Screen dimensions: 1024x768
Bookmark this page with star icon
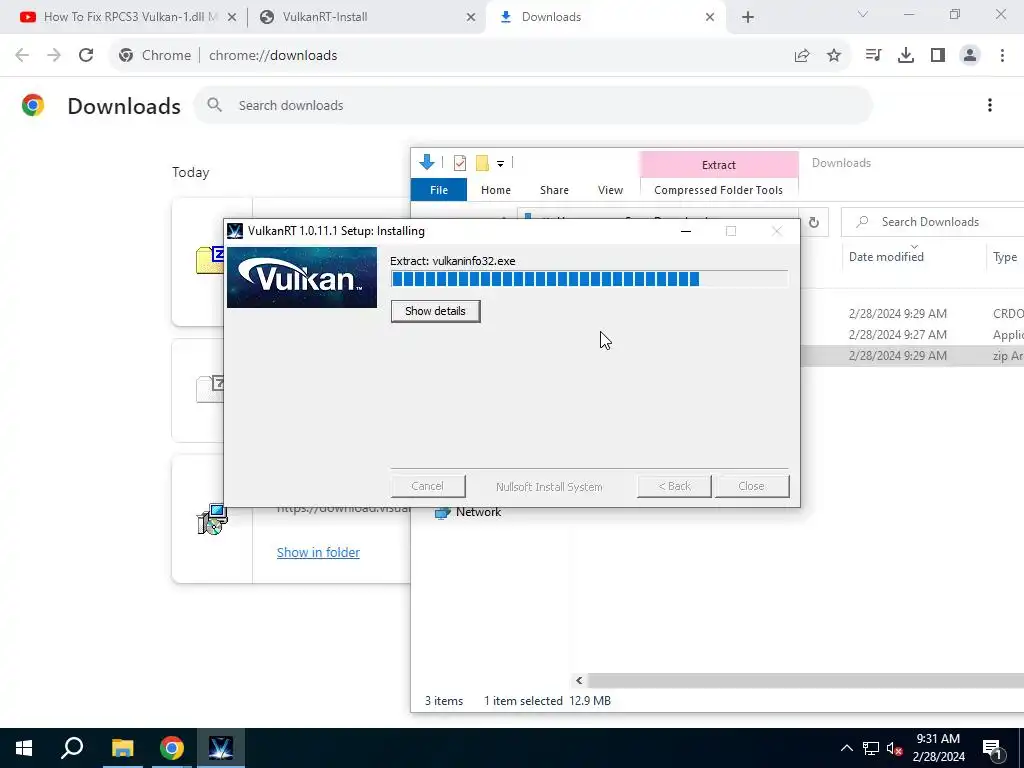click(834, 56)
